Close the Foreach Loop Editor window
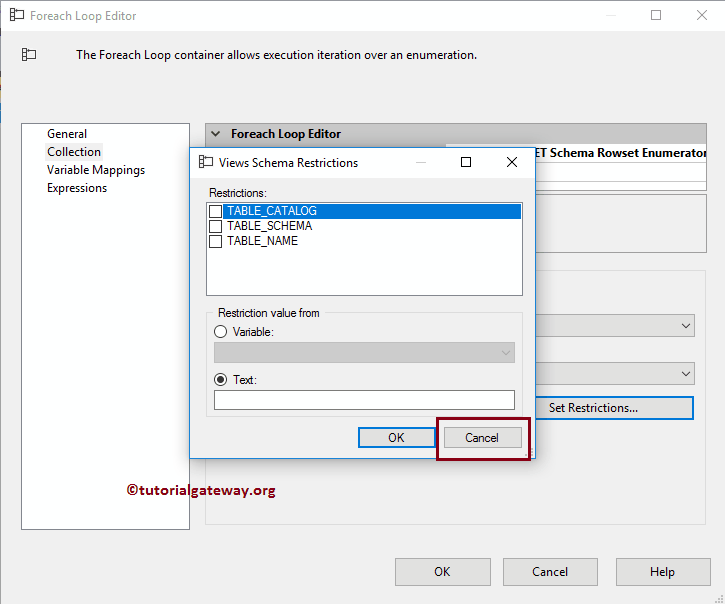This screenshot has height=604, width=725. (x=701, y=15)
